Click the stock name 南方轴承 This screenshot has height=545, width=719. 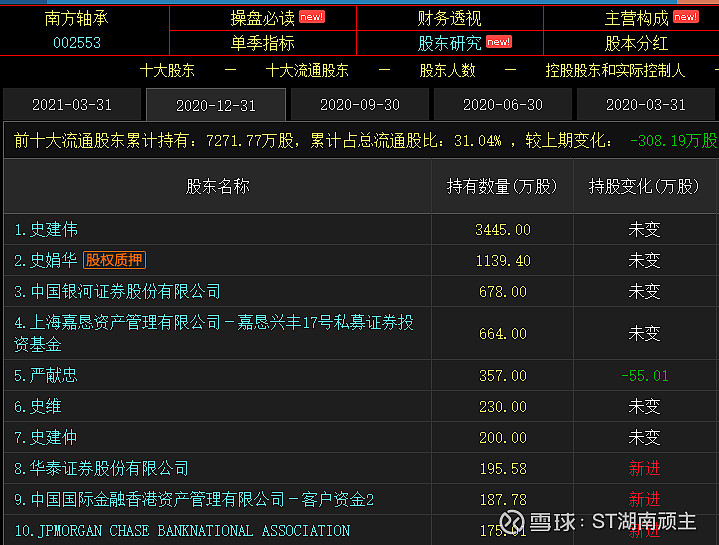(x=77, y=18)
